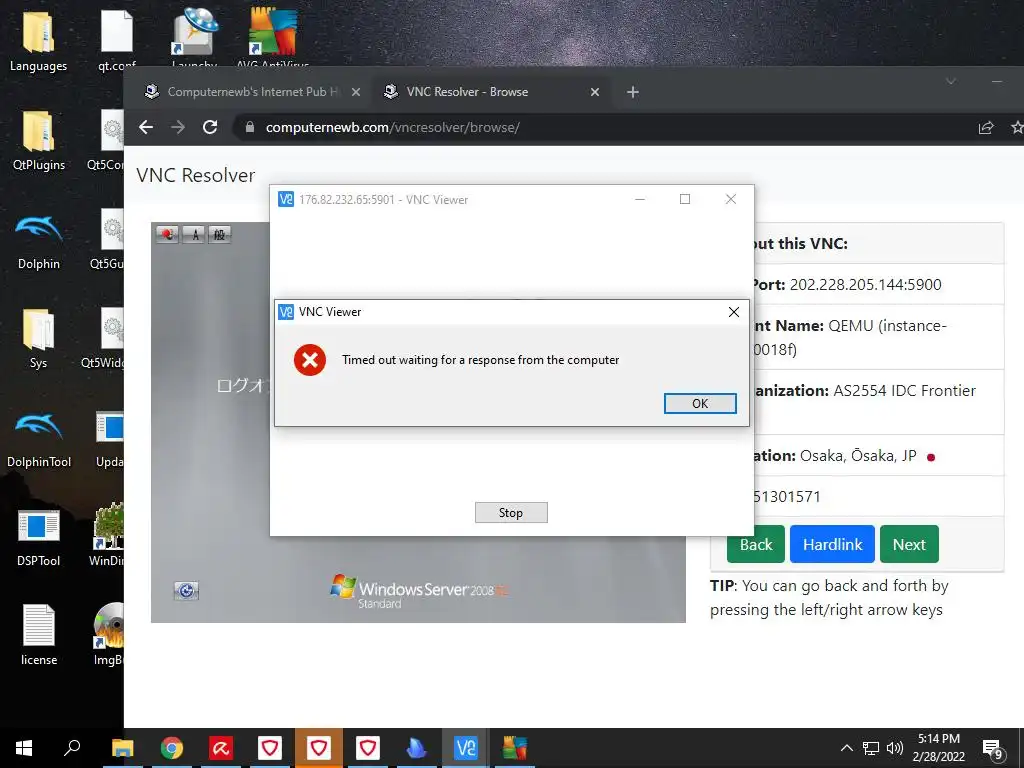Close the Computernewb's Internet Pub tab
Screen dimensions: 1024x768
coord(356,92)
